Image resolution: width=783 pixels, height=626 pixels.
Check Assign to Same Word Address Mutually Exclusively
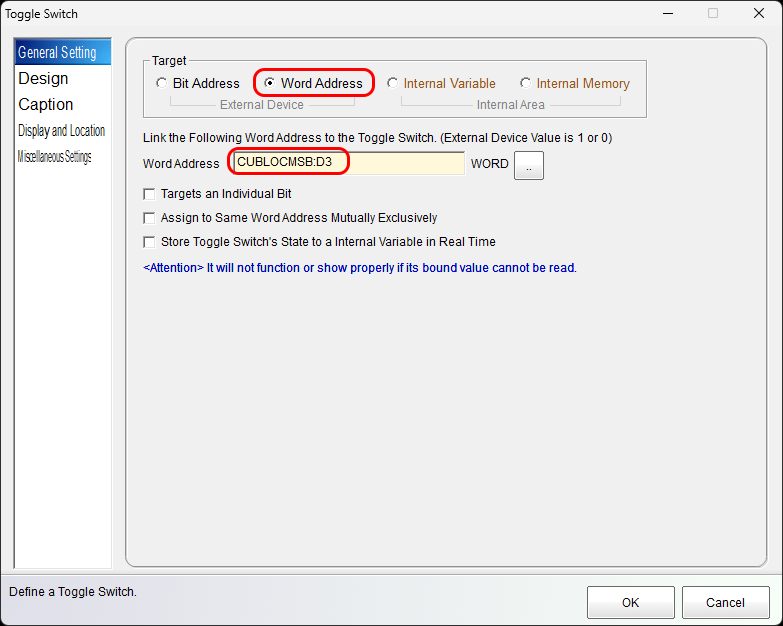pyautogui.click(x=150, y=218)
